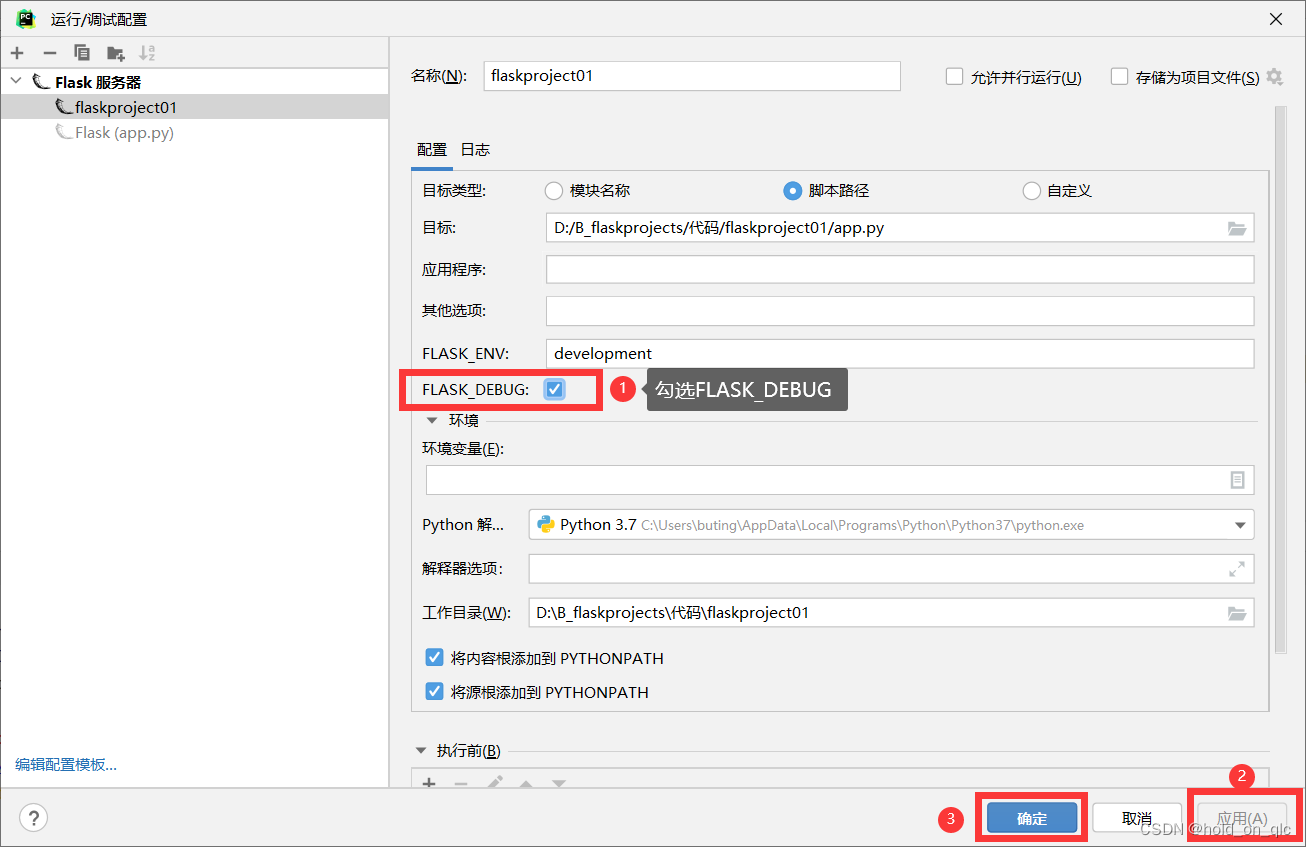Click the 确定 button
Screen dimensions: 1306x847
coord(1032,818)
